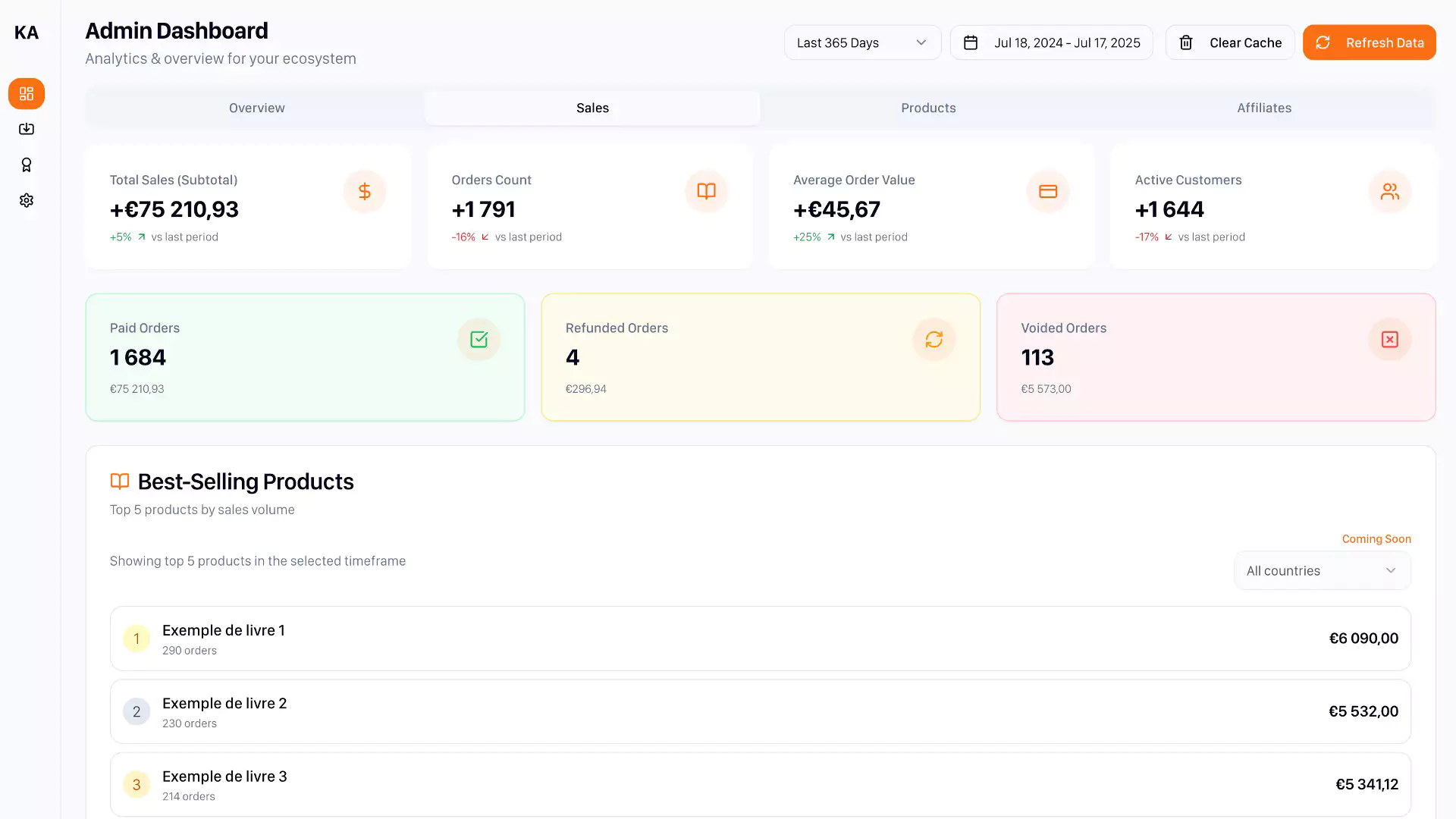This screenshot has width=1456, height=819.
Task: Click the Clear Cache button
Action: [1230, 43]
